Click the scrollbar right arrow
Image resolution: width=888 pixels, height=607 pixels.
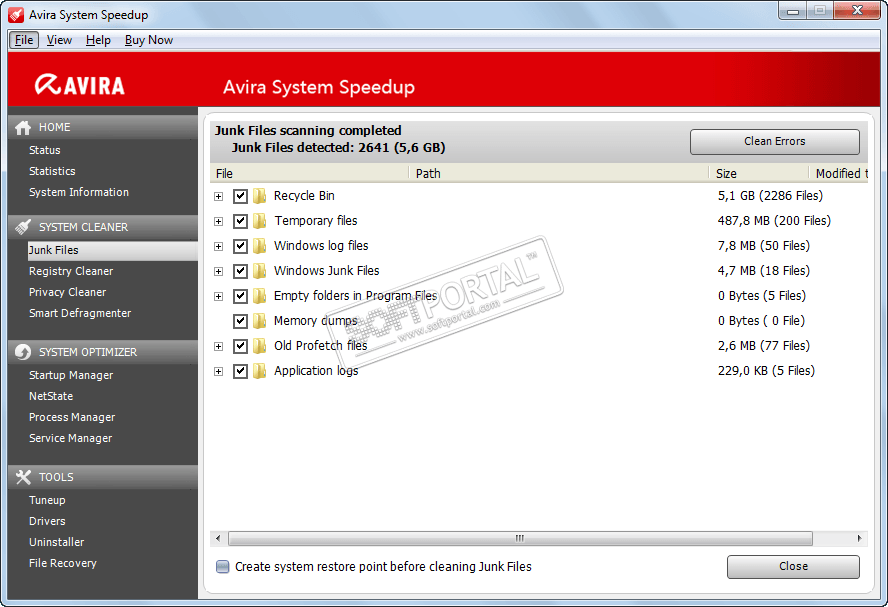click(859, 538)
